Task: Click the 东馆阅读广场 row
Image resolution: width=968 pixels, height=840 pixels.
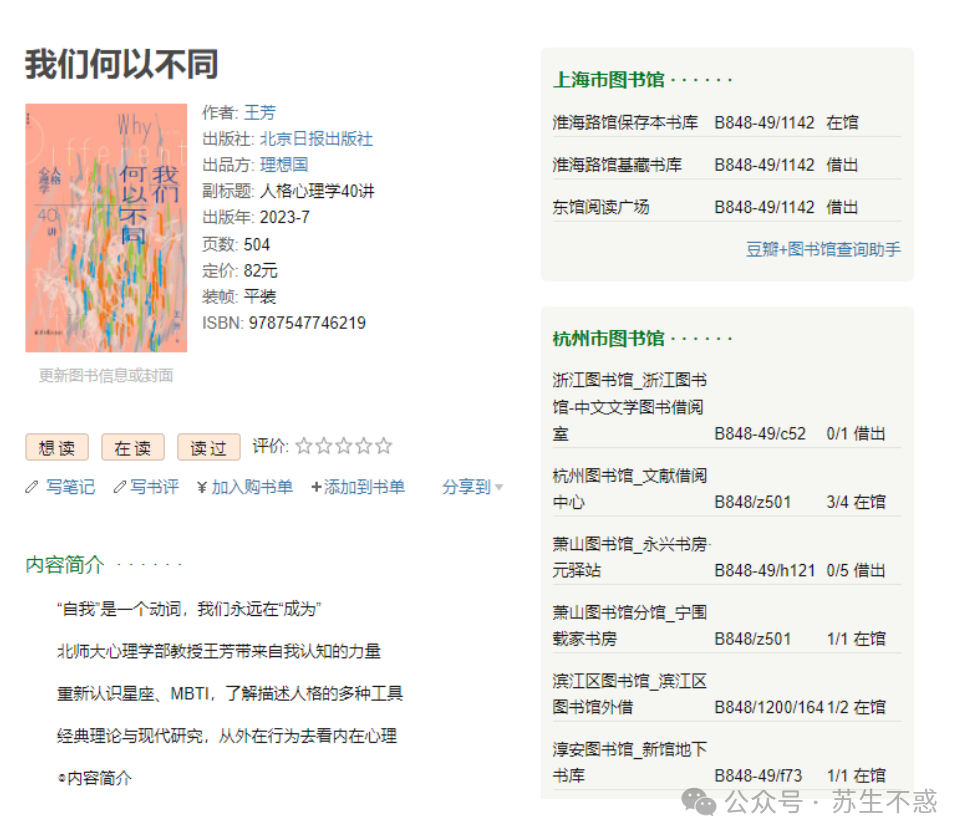Action: [727, 207]
